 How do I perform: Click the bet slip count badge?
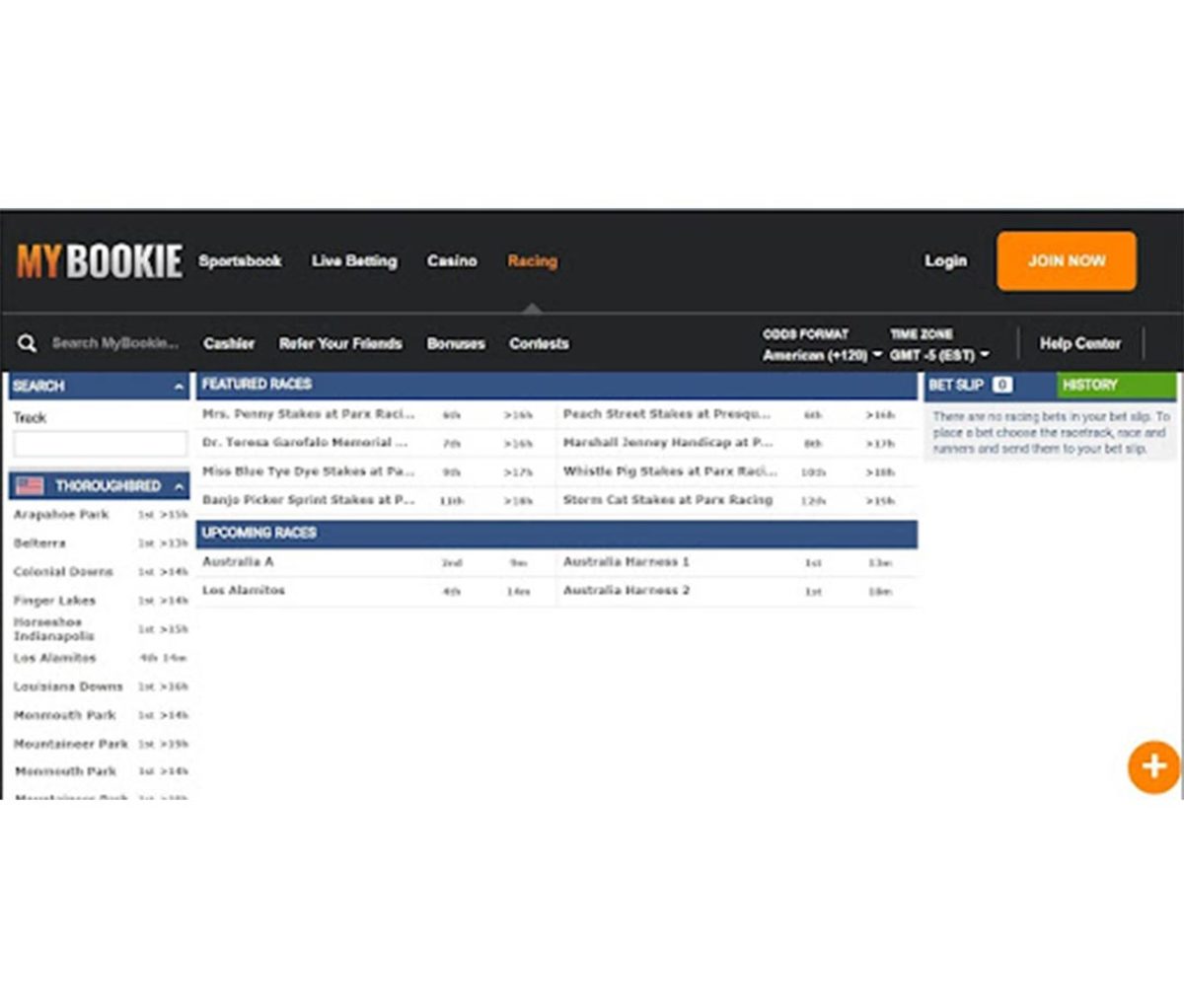tap(1001, 385)
